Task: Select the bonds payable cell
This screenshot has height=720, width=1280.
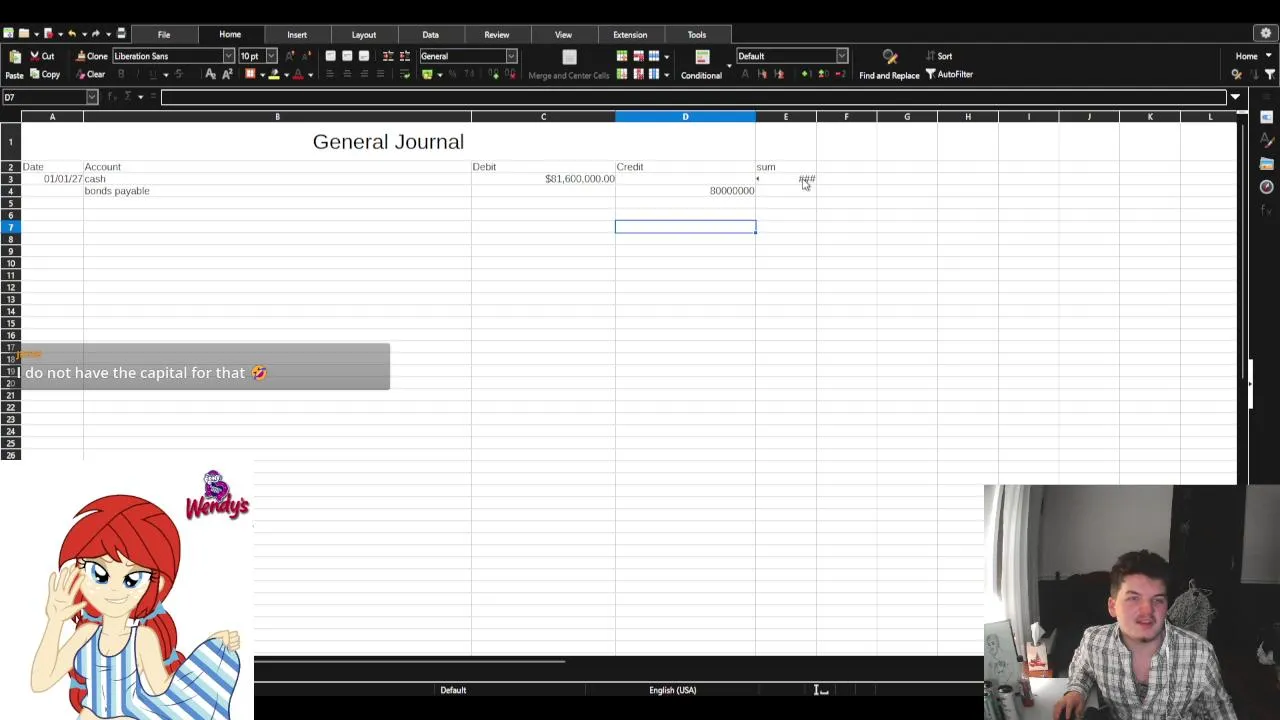Action: 277,191
